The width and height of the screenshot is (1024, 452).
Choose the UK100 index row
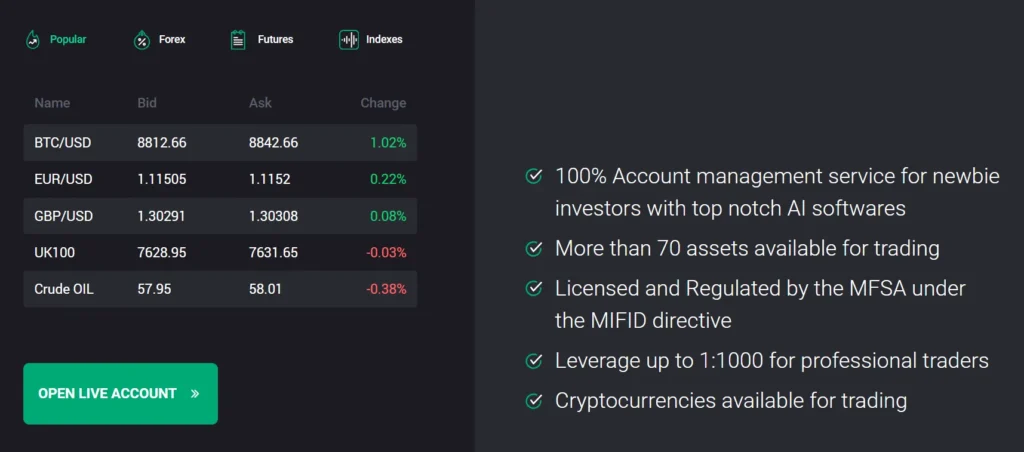pyautogui.click(x=220, y=253)
